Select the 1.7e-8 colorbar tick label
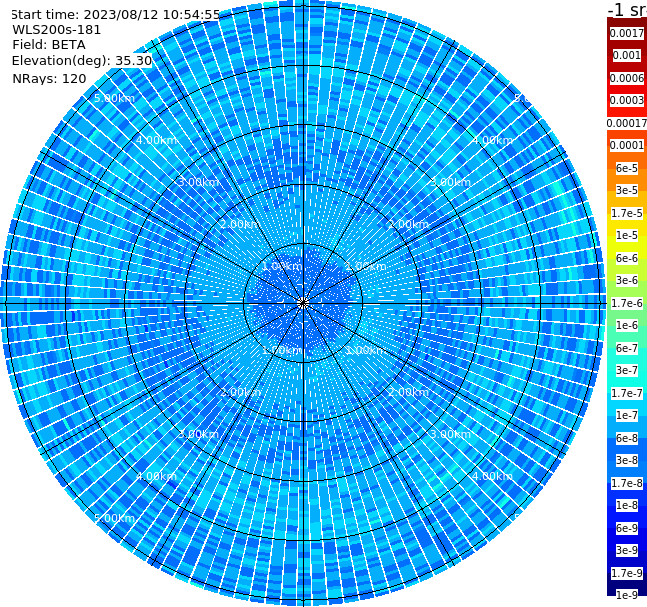The image size is (647, 607). (x=627, y=483)
